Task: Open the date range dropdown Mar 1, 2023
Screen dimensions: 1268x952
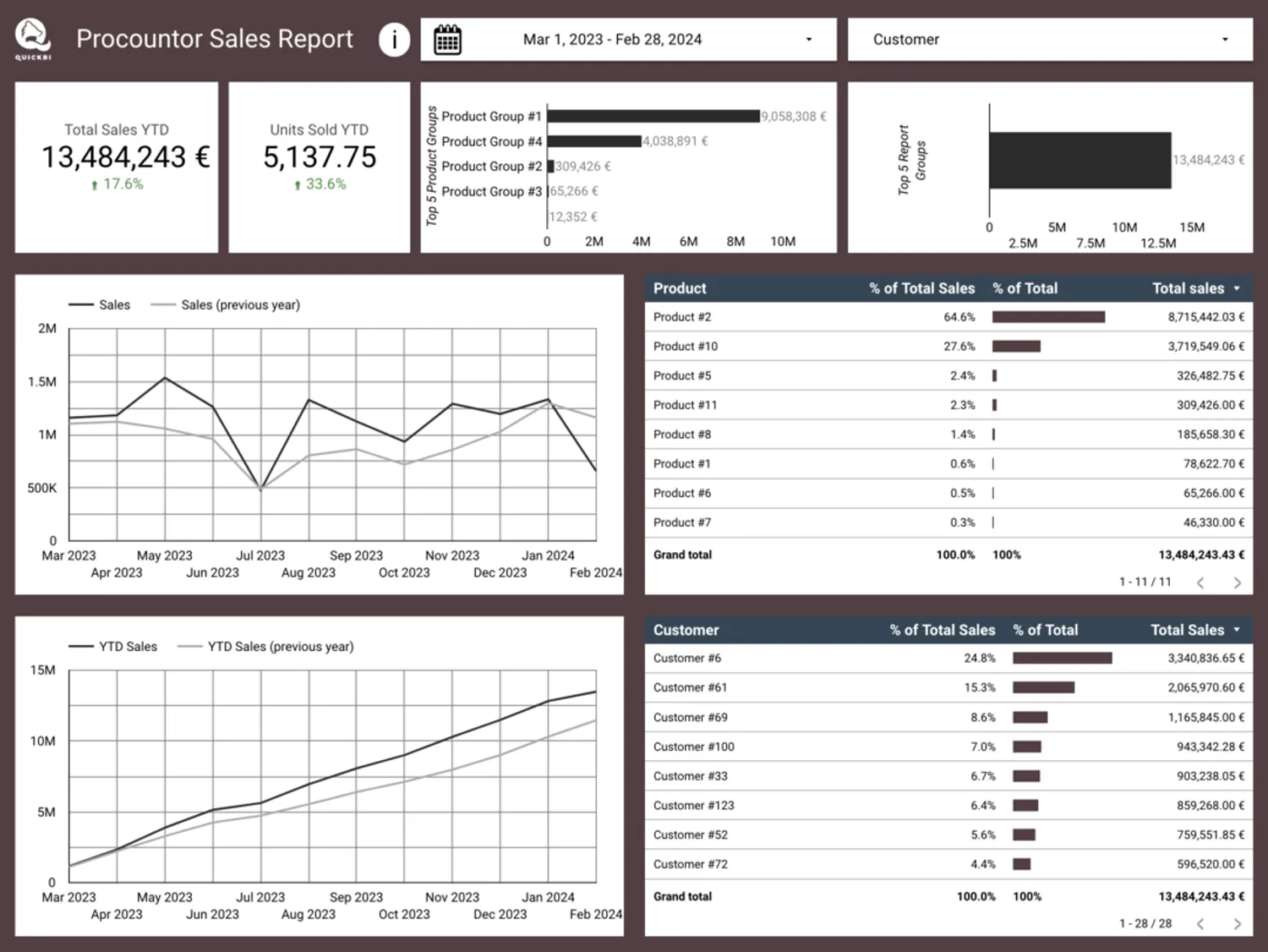Action: 628,40
